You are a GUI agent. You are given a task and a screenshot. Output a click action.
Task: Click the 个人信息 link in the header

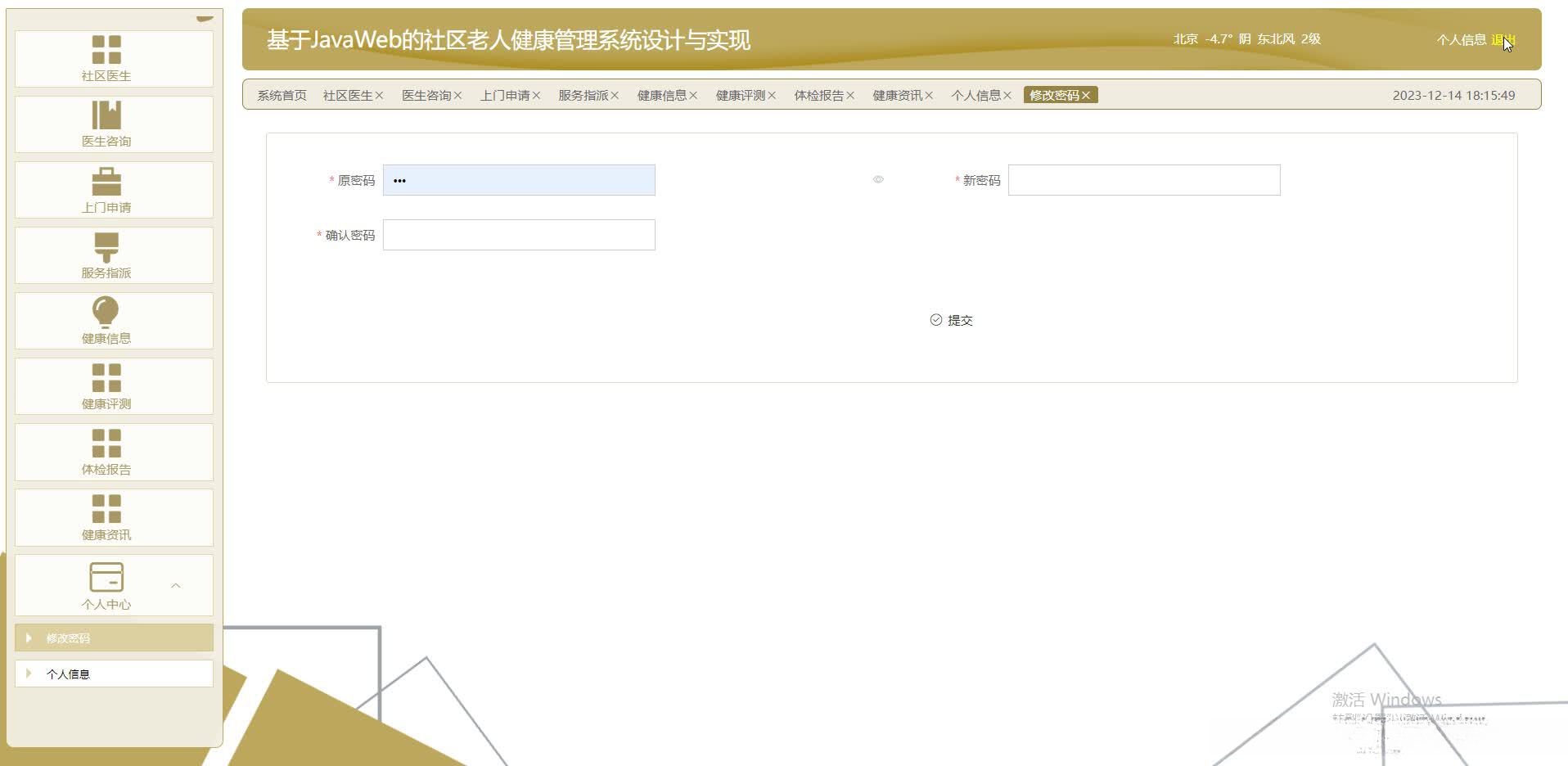coord(1460,38)
